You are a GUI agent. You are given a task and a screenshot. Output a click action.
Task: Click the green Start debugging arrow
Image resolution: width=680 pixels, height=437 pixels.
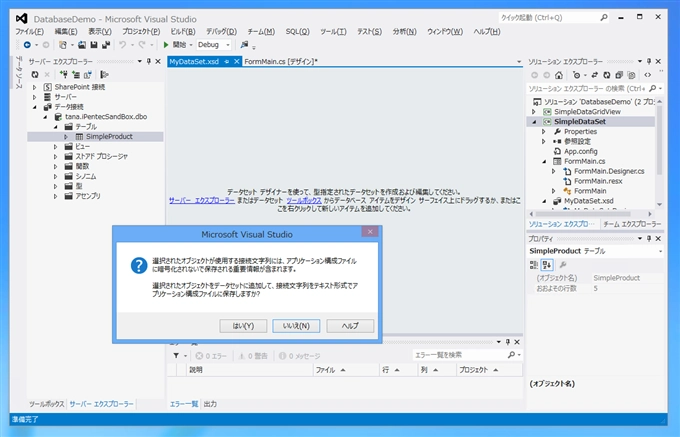coord(166,45)
